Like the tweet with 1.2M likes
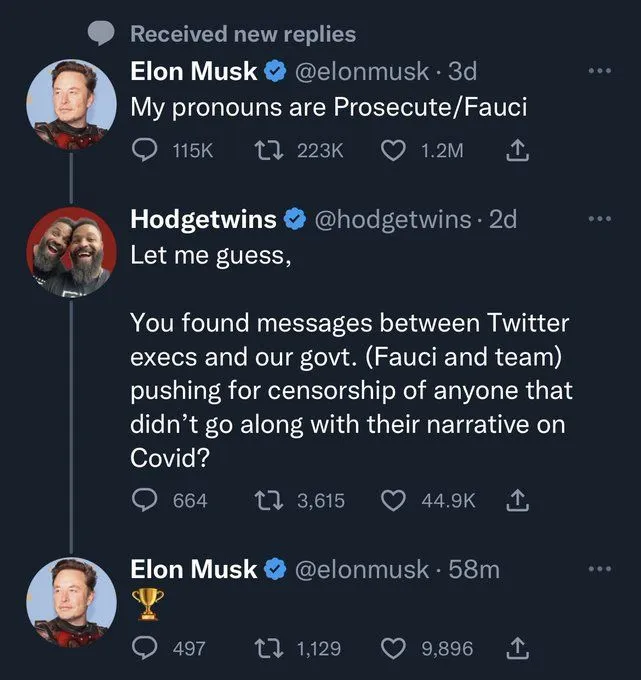 coord(395,150)
